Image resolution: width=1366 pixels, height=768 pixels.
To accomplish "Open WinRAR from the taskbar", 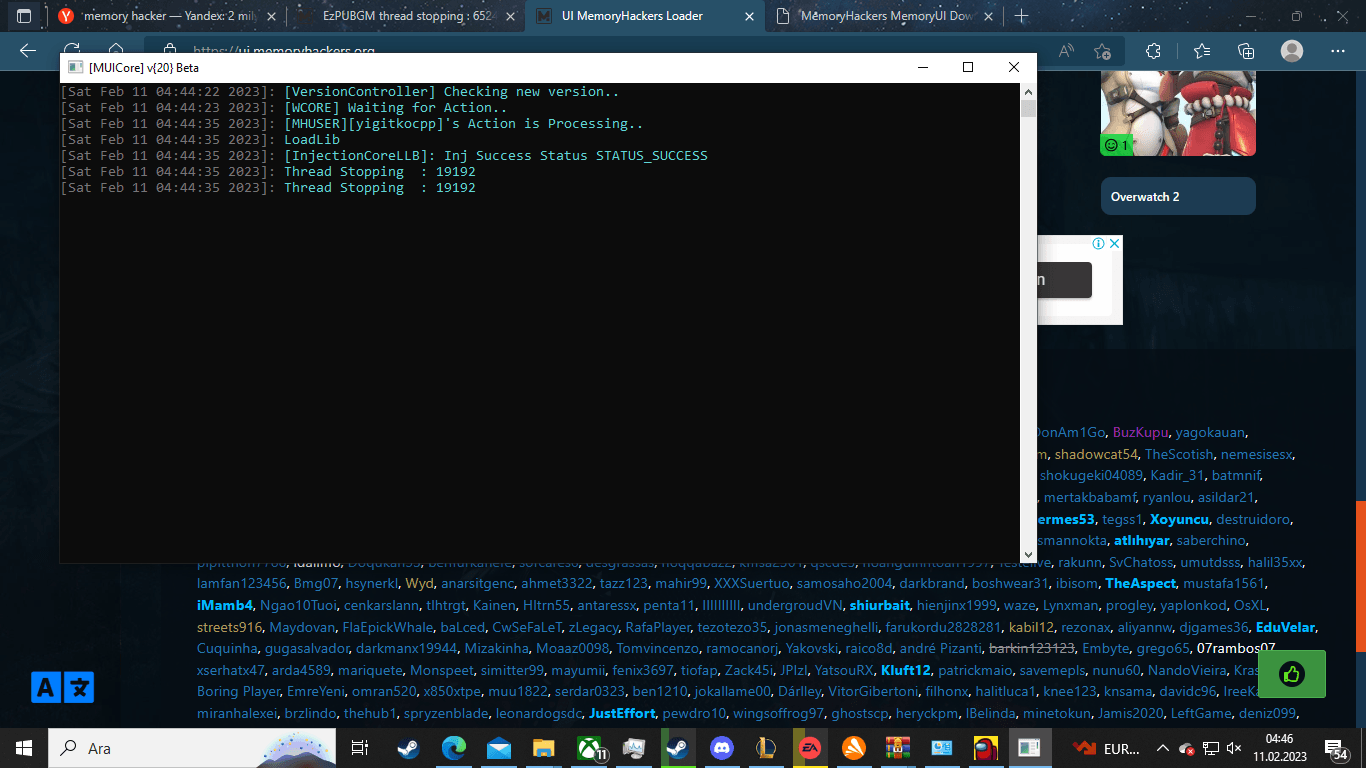I will [897, 748].
